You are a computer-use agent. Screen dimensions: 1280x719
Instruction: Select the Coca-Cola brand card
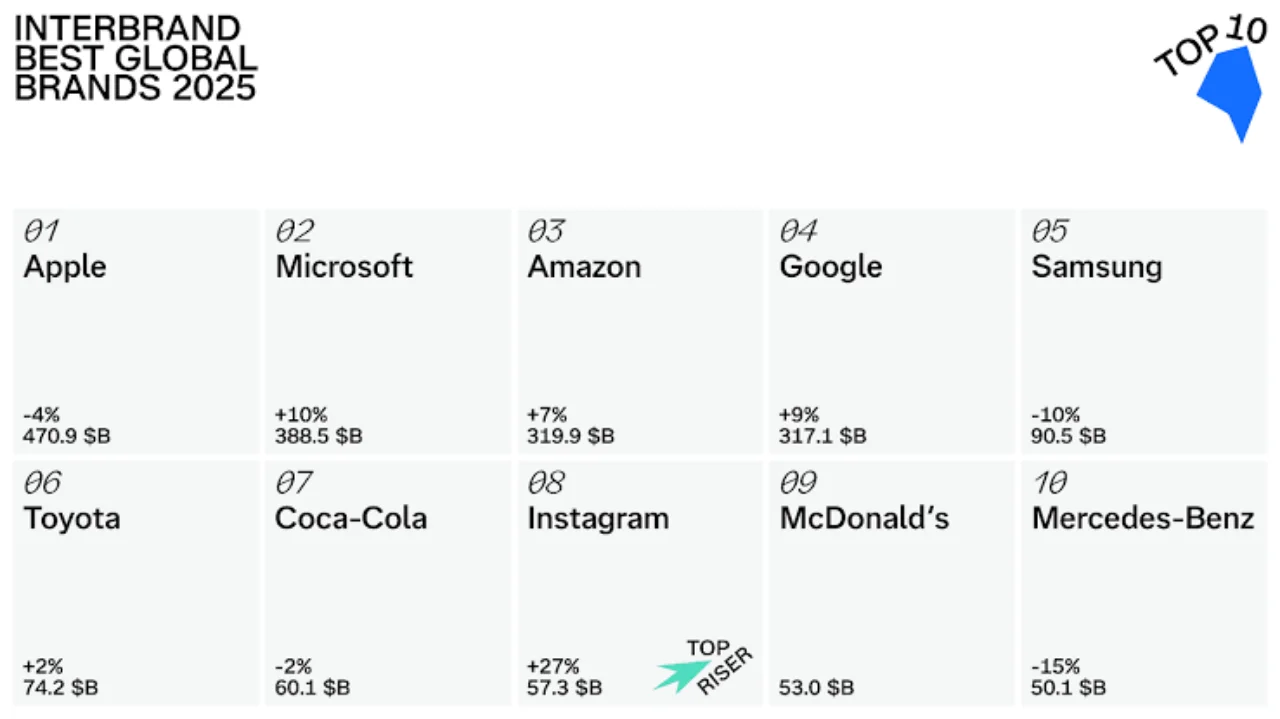tap(388, 584)
